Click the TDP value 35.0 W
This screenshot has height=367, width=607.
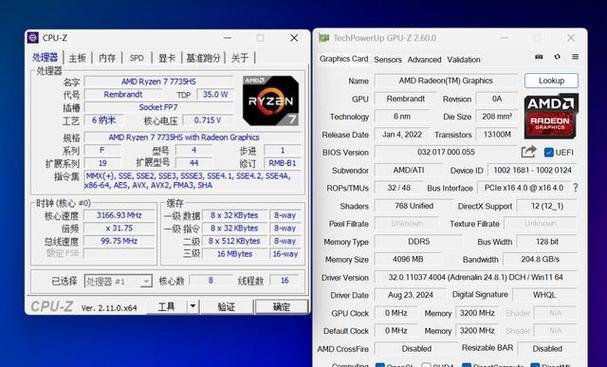215,94
